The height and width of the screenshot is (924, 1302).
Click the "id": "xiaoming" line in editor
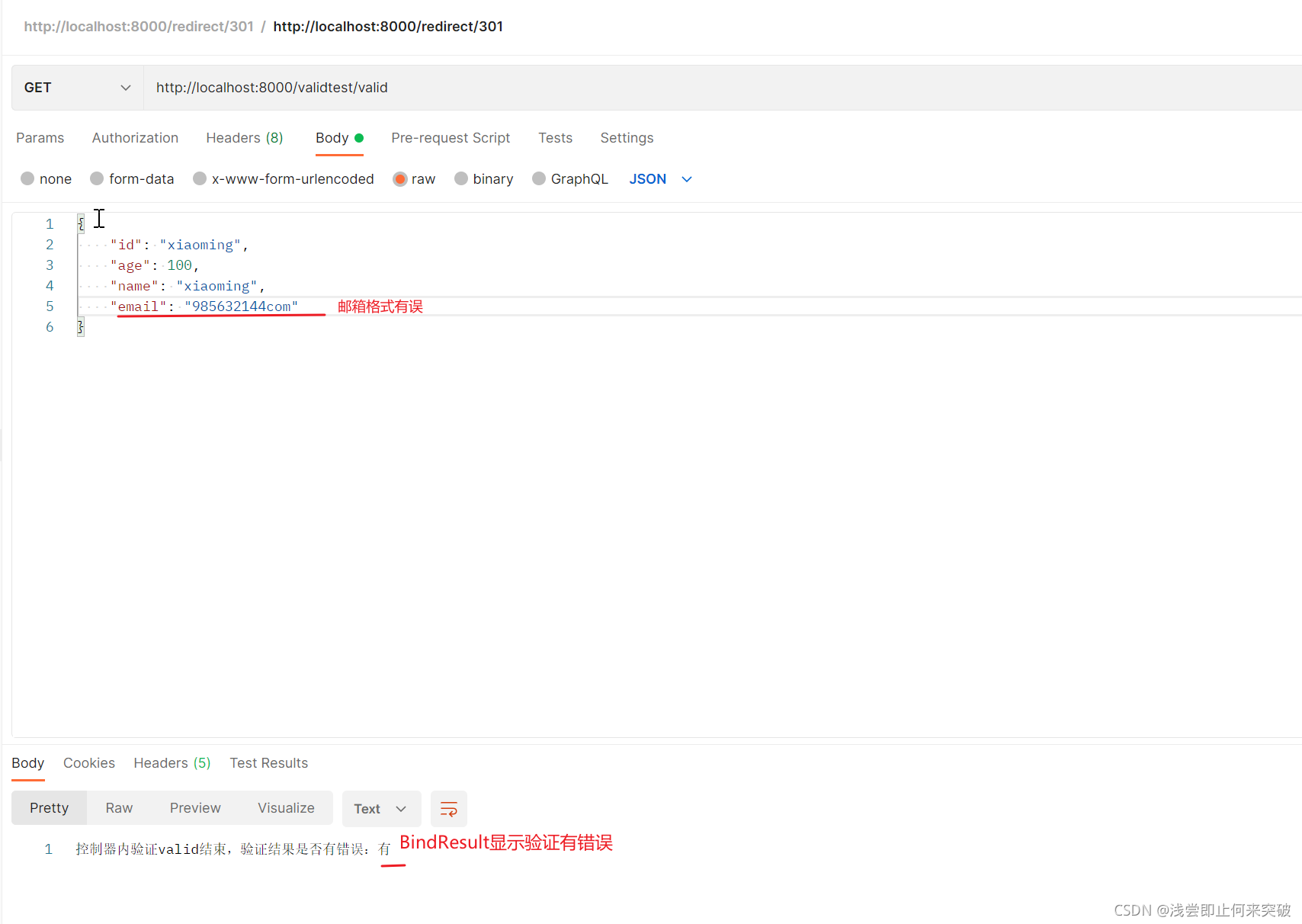(179, 245)
